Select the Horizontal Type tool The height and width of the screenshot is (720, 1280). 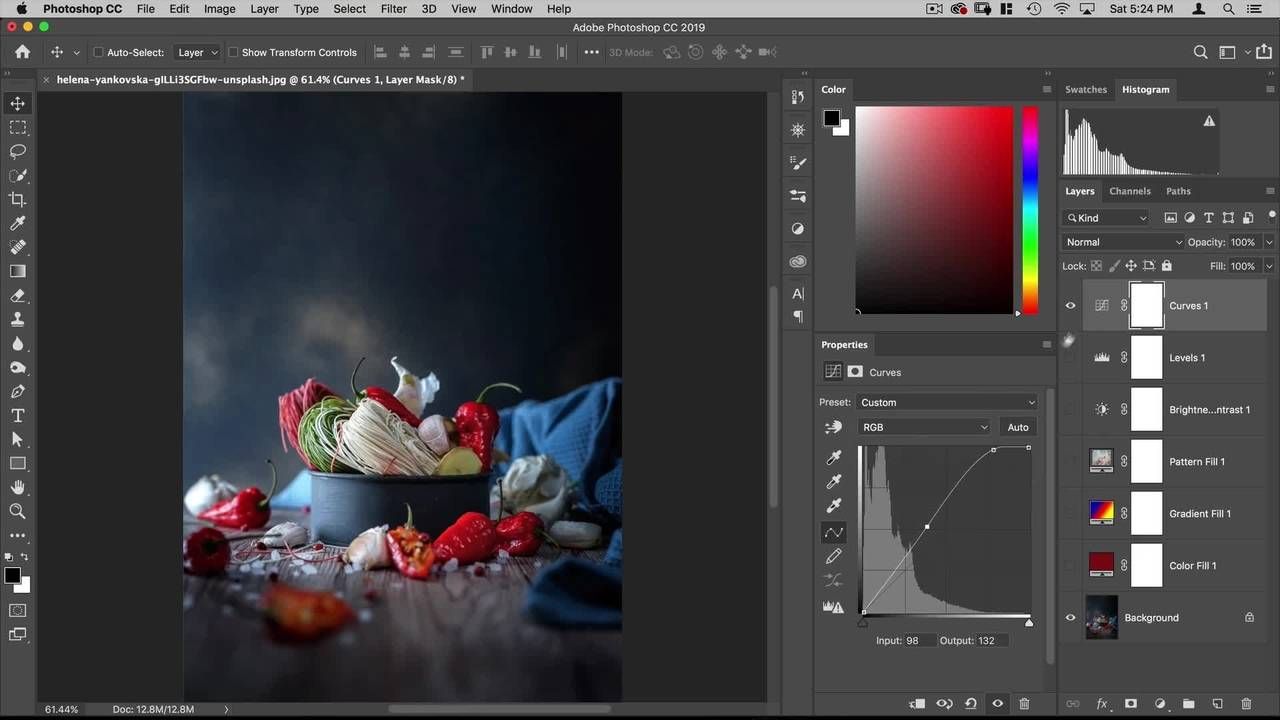tap(17, 415)
